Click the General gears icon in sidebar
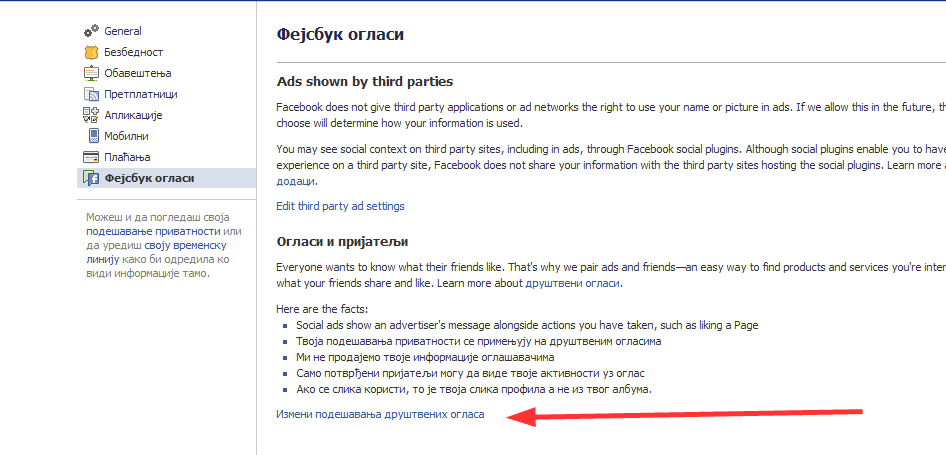Viewport: 946px width, 455px height. click(x=91, y=31)
